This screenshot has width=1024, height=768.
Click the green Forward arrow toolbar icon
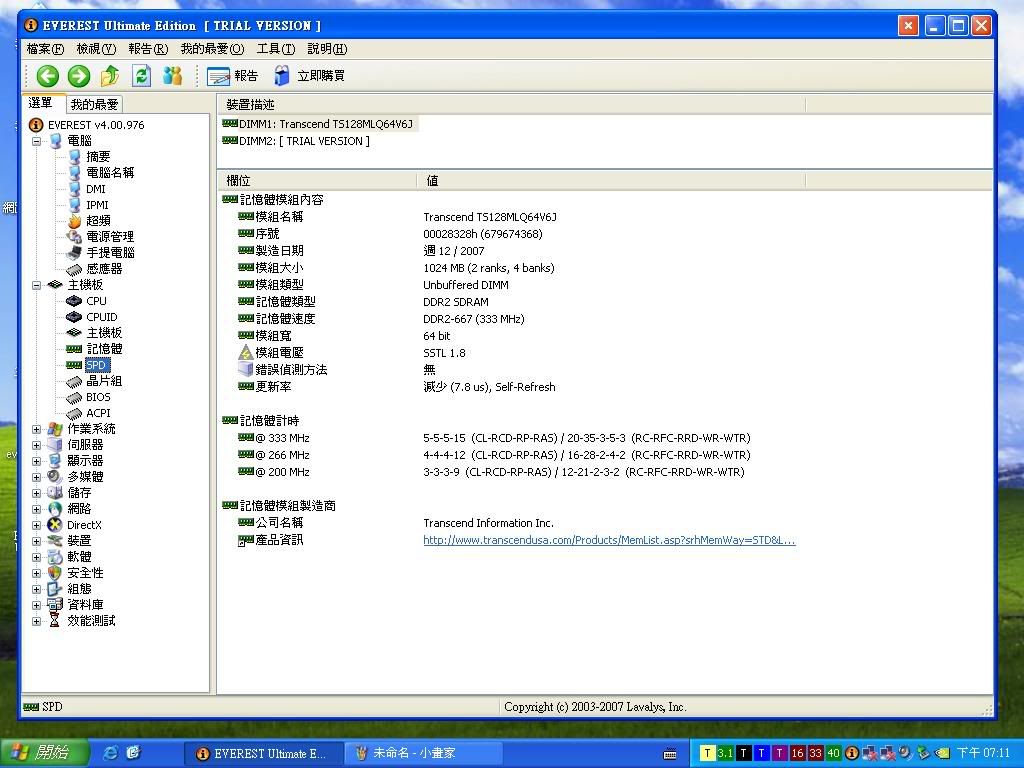(x=78, y=76)
